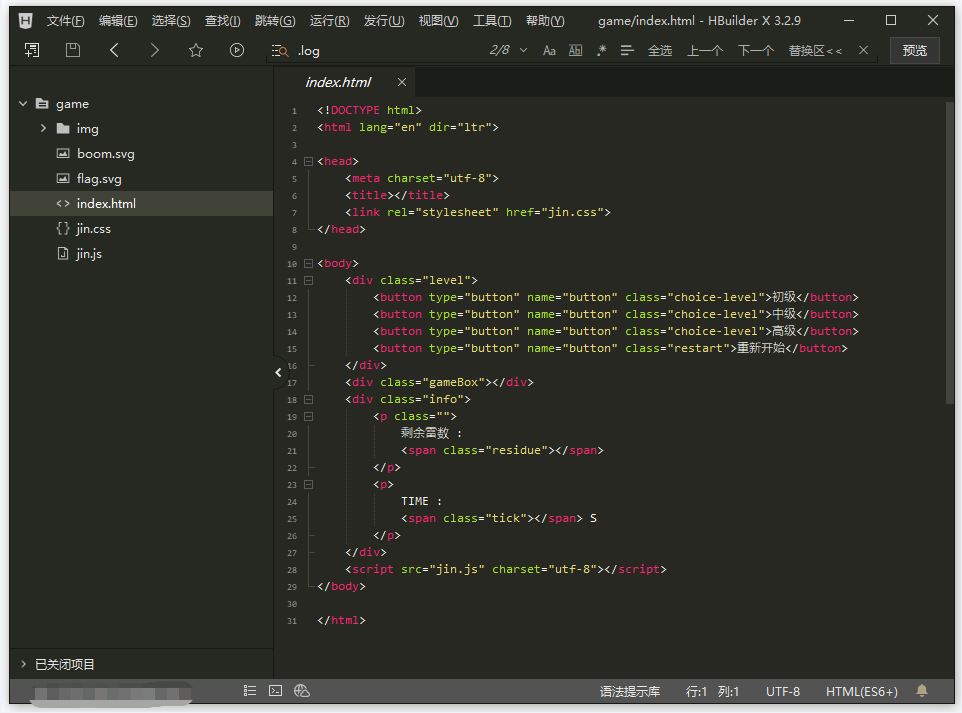Open the 工具(T) menu
The image size is (962, 713).
point(491,21)
